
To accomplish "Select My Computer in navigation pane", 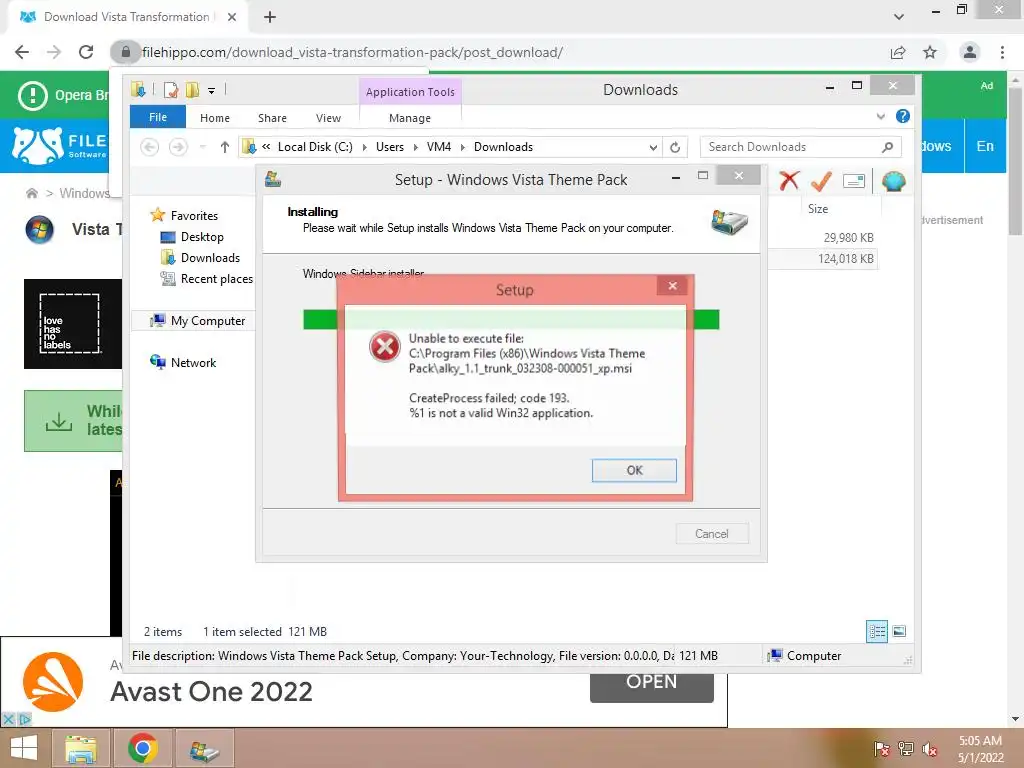I will pyautogui.click(x=207, y=321).
